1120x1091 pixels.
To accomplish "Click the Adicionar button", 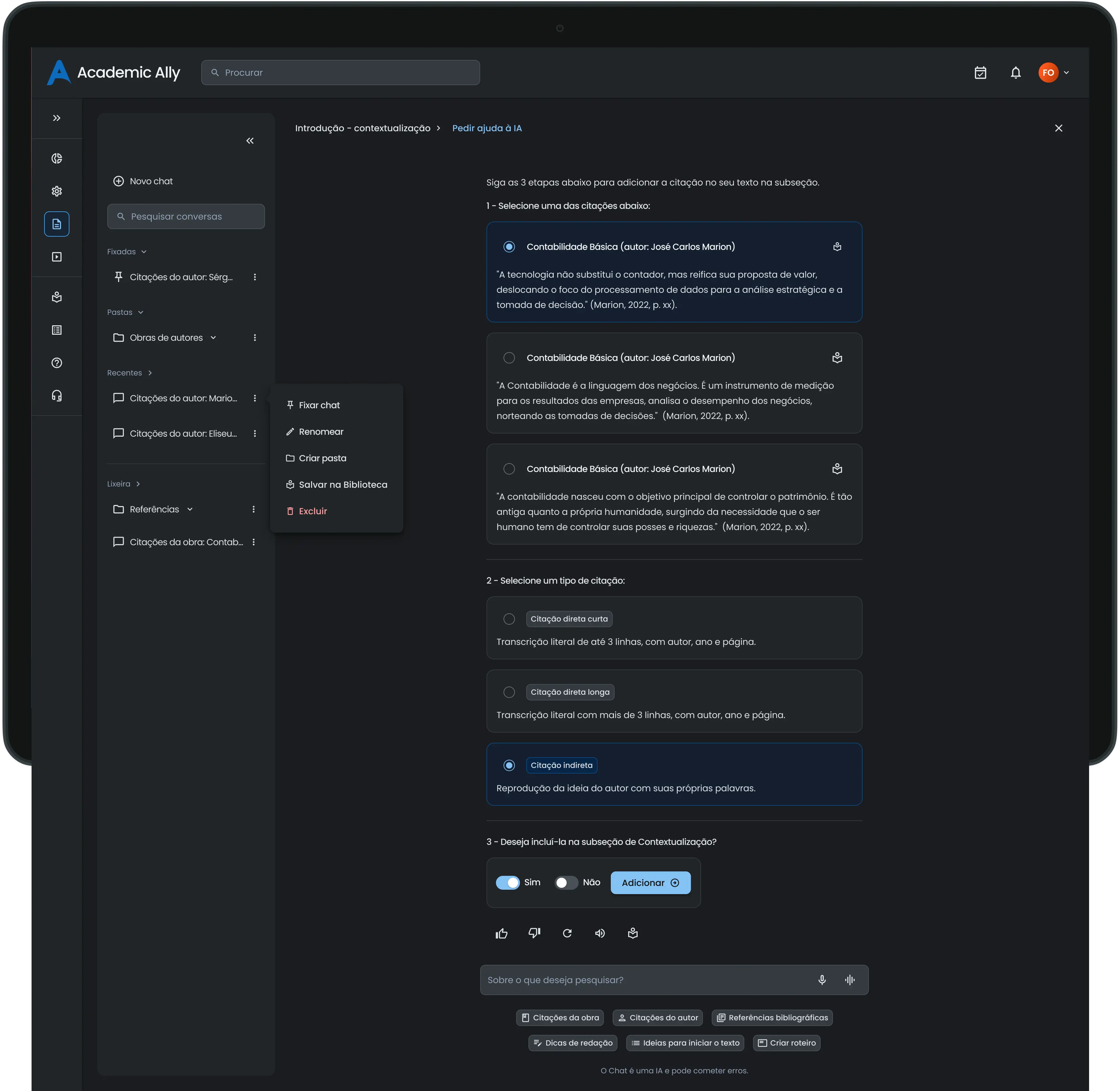I will pyautogui.click(x=650, y=883).
